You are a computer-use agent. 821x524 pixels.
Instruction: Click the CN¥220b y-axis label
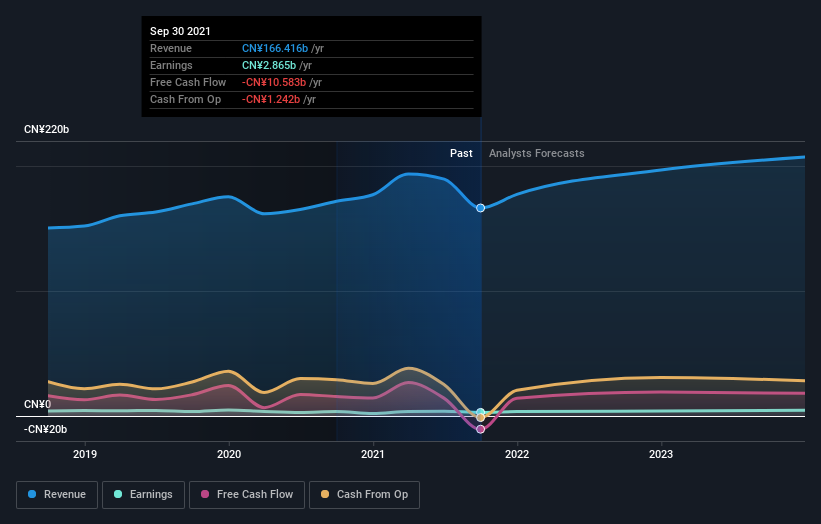[x=47, y=129]
